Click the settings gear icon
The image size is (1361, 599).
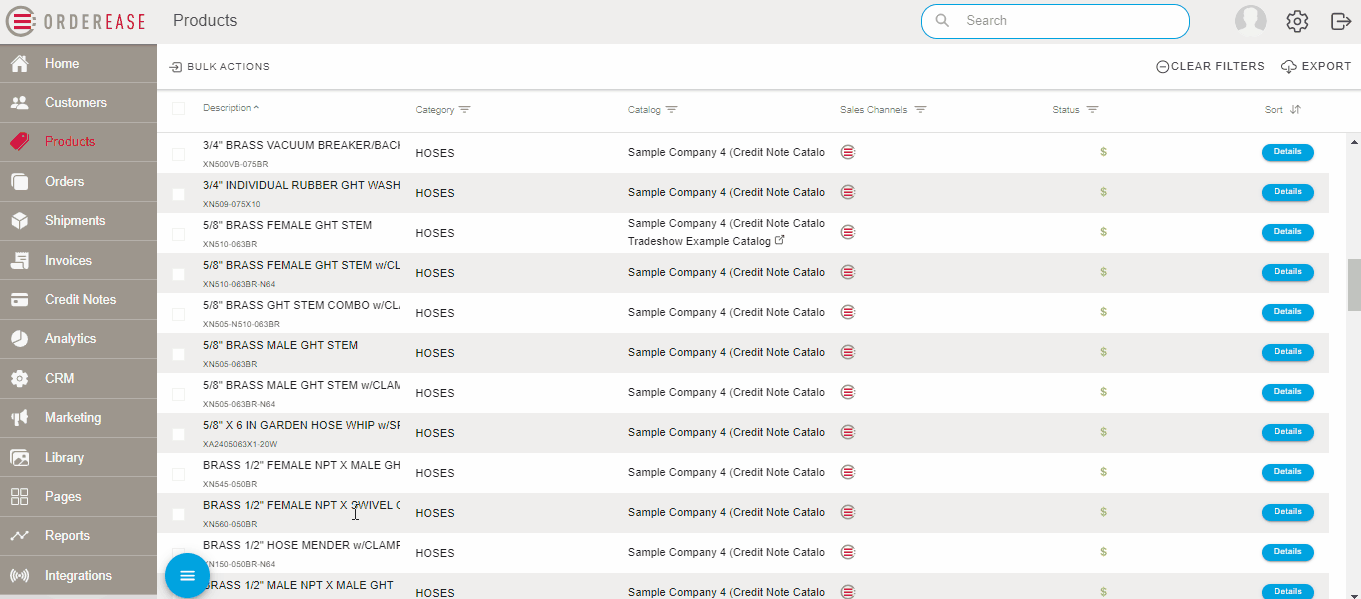1297,21
